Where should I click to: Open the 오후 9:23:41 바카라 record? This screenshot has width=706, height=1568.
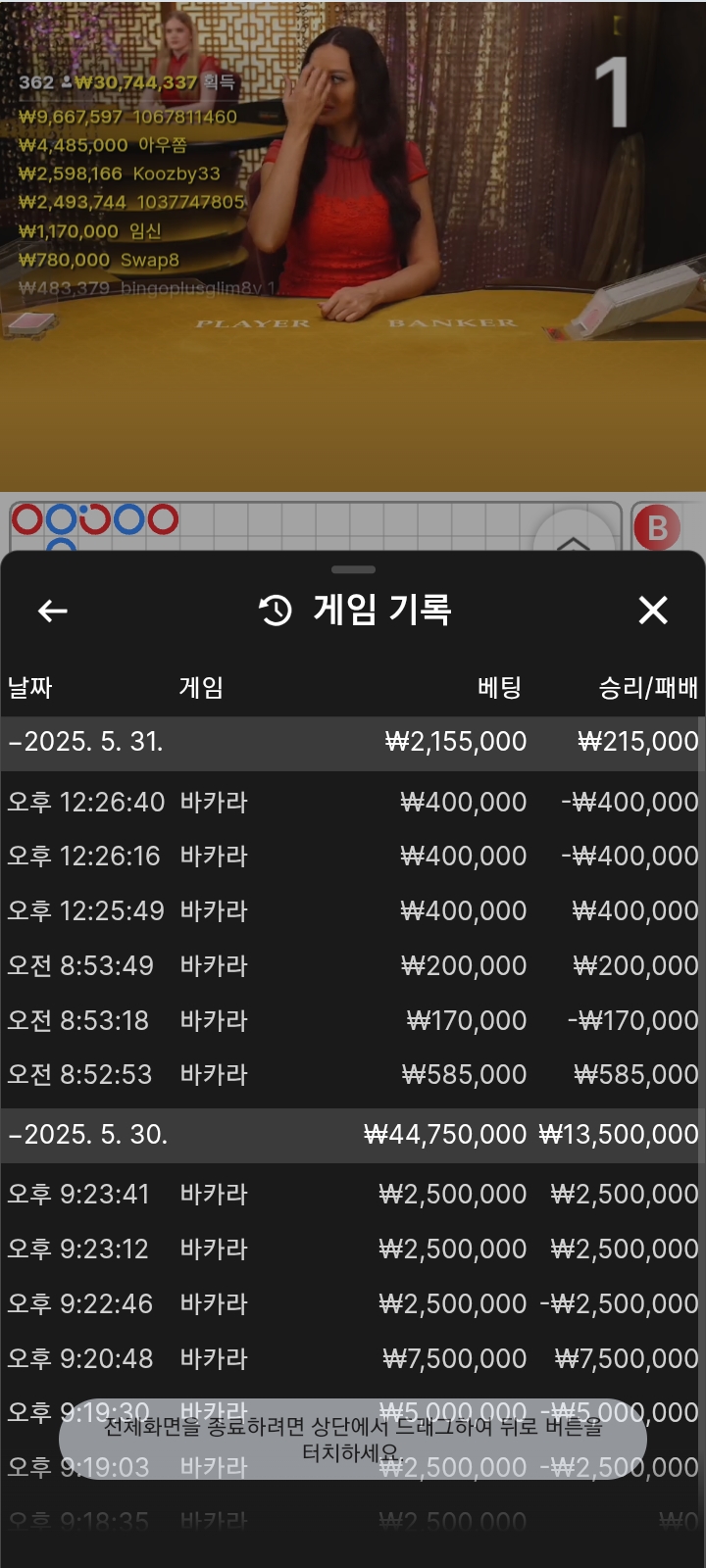(353, 1195)
